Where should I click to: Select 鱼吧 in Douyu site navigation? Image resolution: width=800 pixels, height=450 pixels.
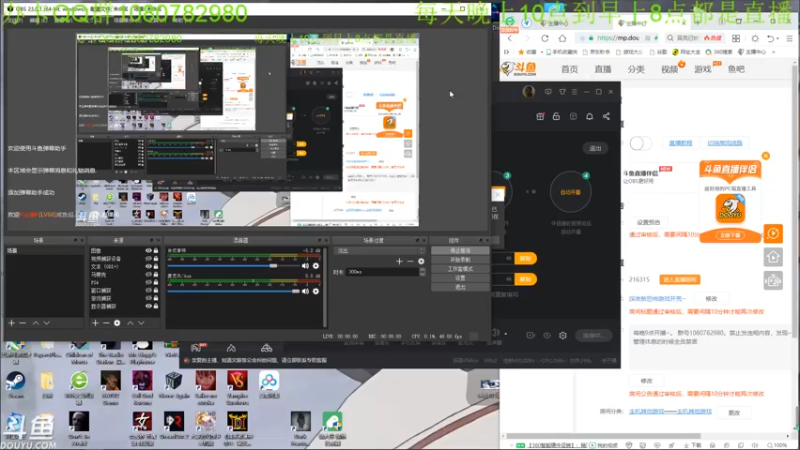(736, 69)
